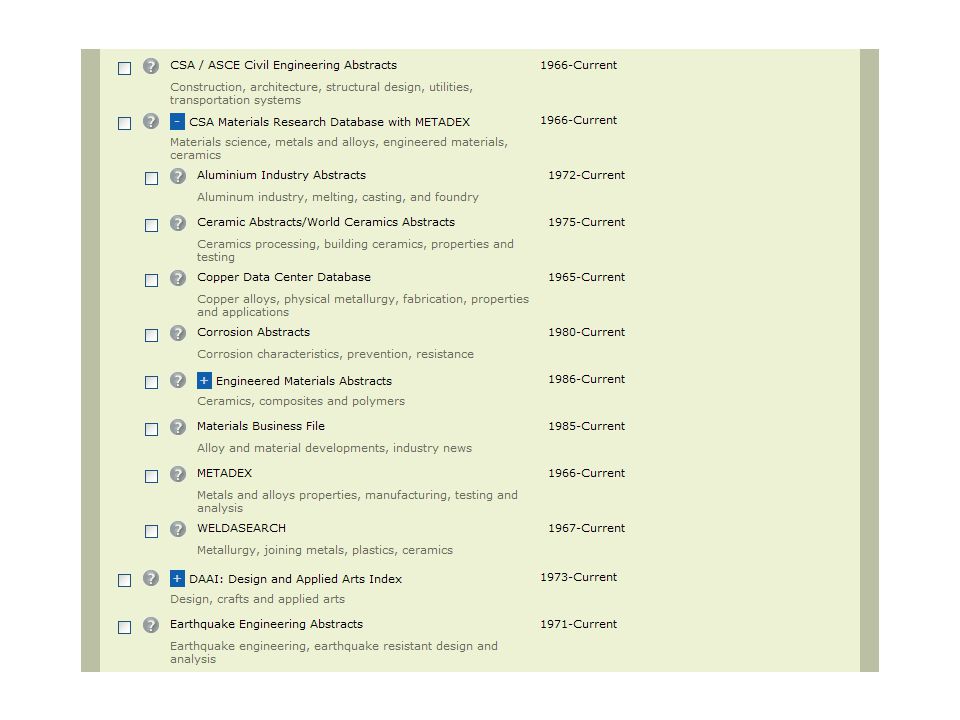Viewport: 960px width, 720px height.
Task: Click the 1973-Current coverage text
Action: 579,577
